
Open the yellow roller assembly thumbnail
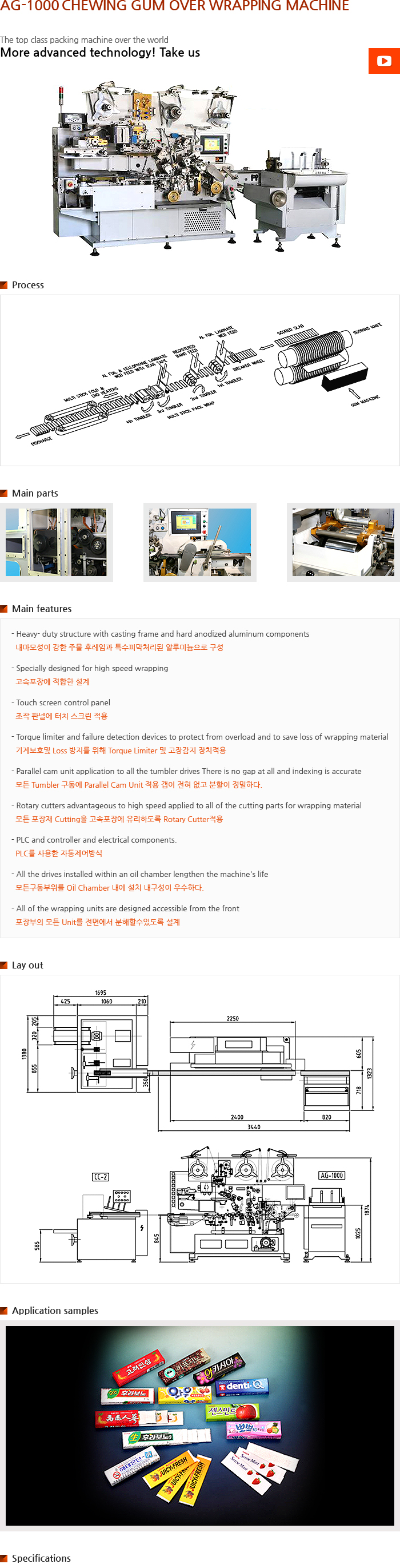click(343, 542)
